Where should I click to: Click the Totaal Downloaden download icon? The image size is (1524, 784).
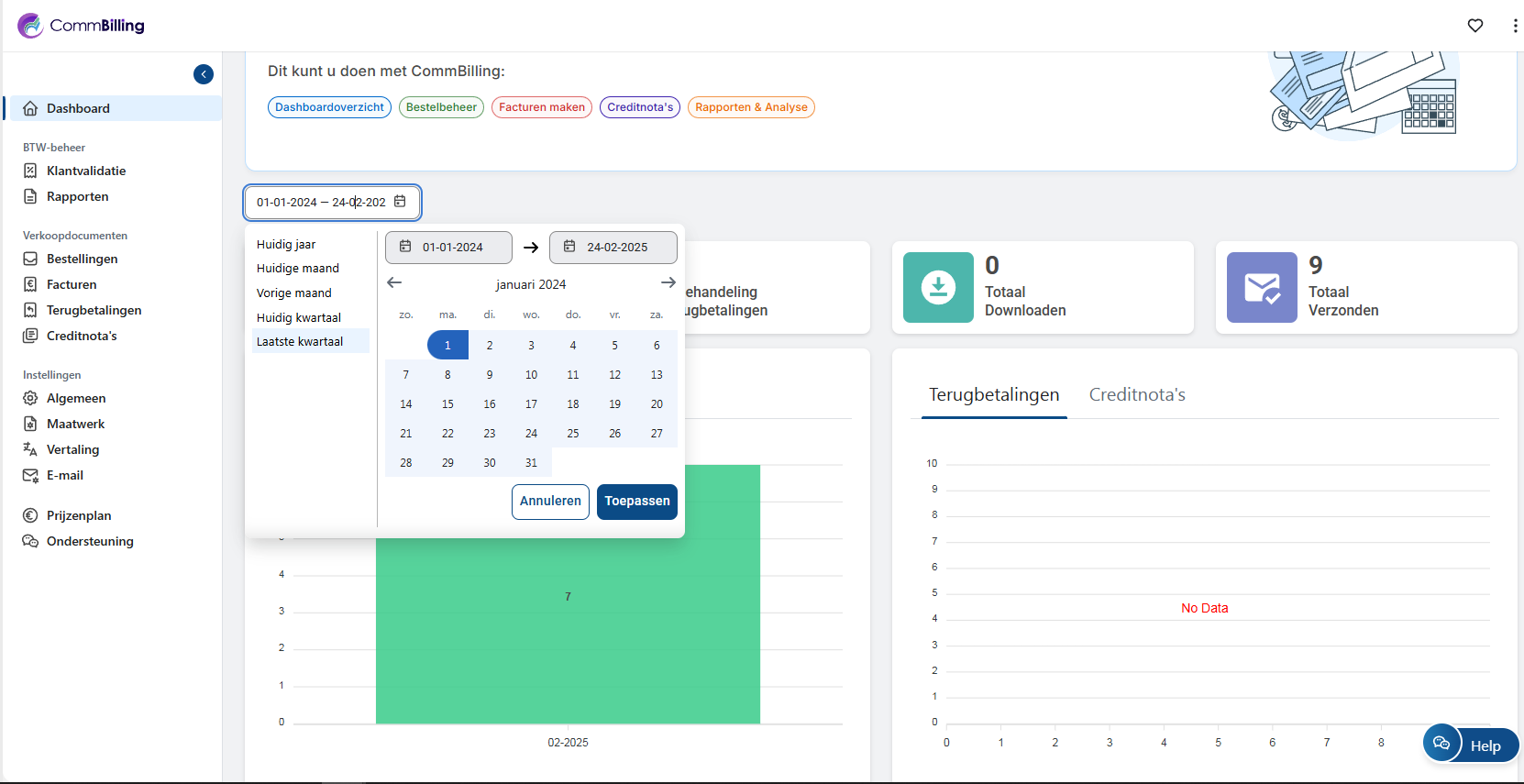point(938,287)
